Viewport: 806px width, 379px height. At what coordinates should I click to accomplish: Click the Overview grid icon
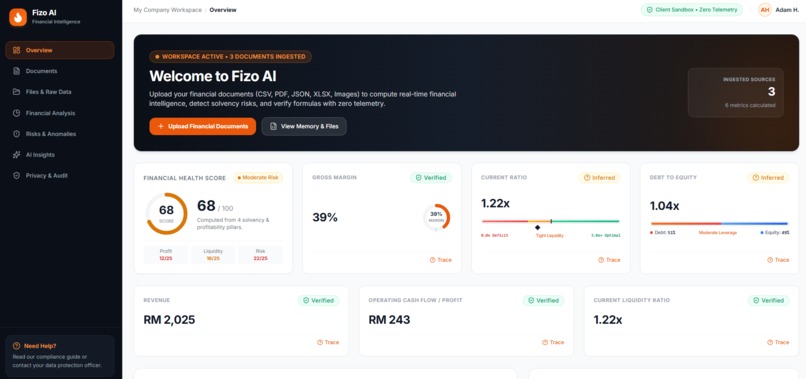pos(16,50)
